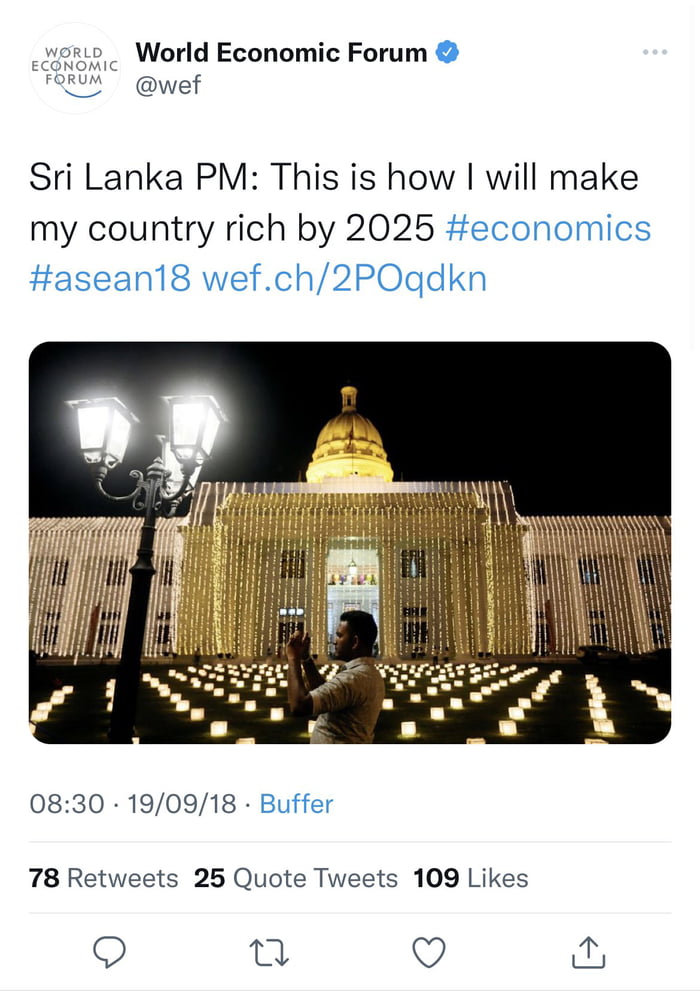
Task: Click the 19/09/18 date
Action: tap(182, 804)
